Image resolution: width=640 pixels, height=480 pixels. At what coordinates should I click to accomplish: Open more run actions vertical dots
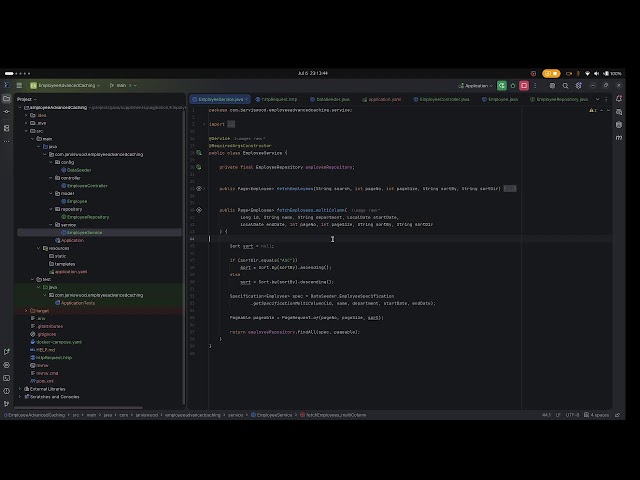point(535,85)
